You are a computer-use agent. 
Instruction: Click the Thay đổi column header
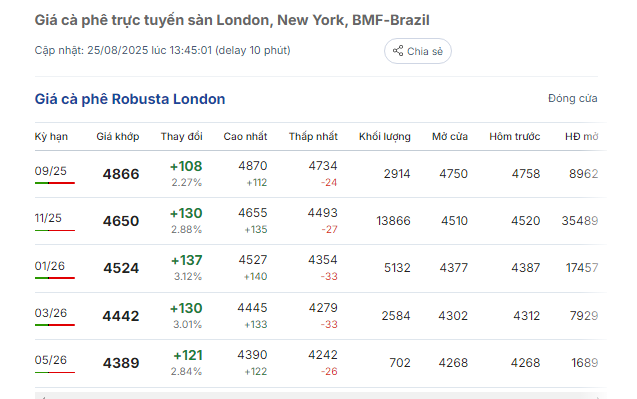point(182,137)
